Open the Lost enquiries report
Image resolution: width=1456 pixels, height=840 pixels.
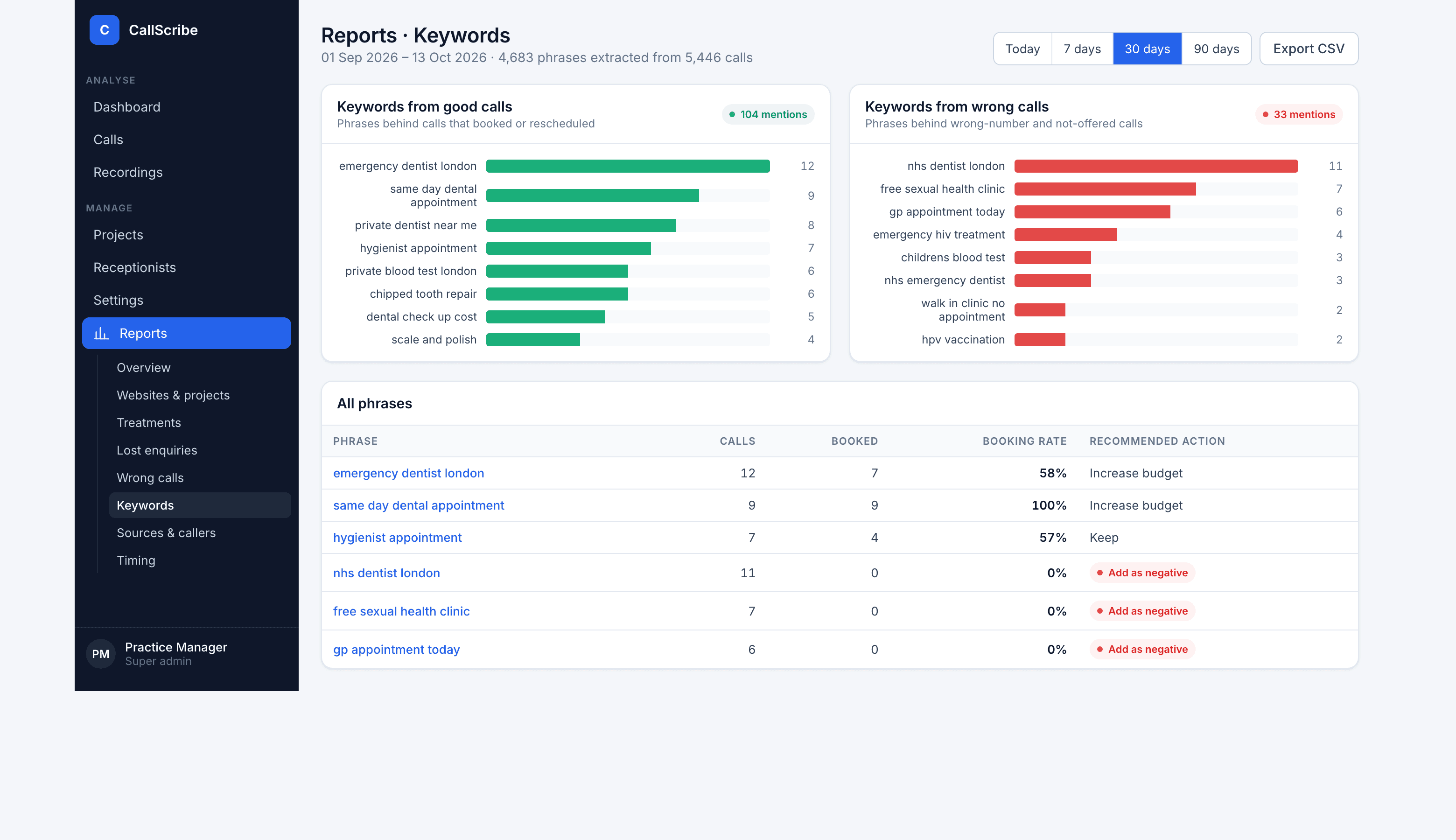point(200,451)
